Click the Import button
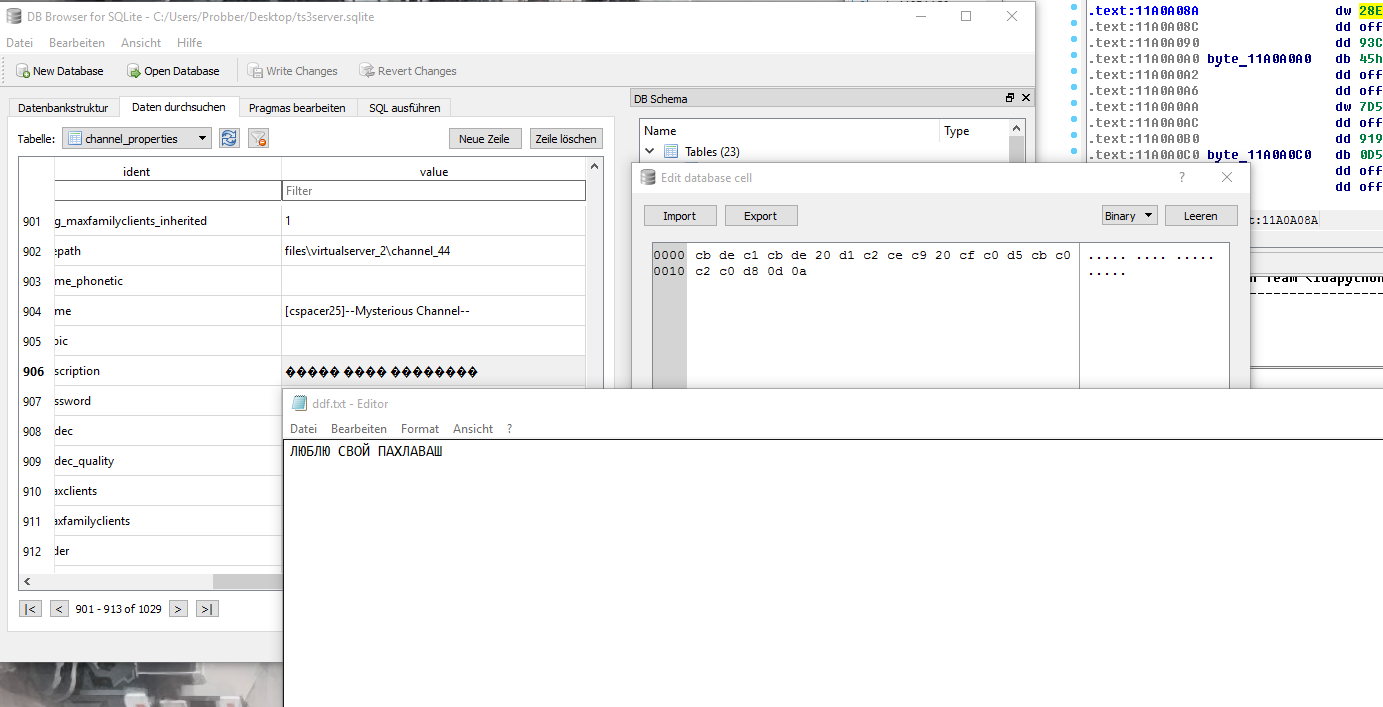Image resolution: width=1383 pixels, height=707 pixels. (679, 216)
